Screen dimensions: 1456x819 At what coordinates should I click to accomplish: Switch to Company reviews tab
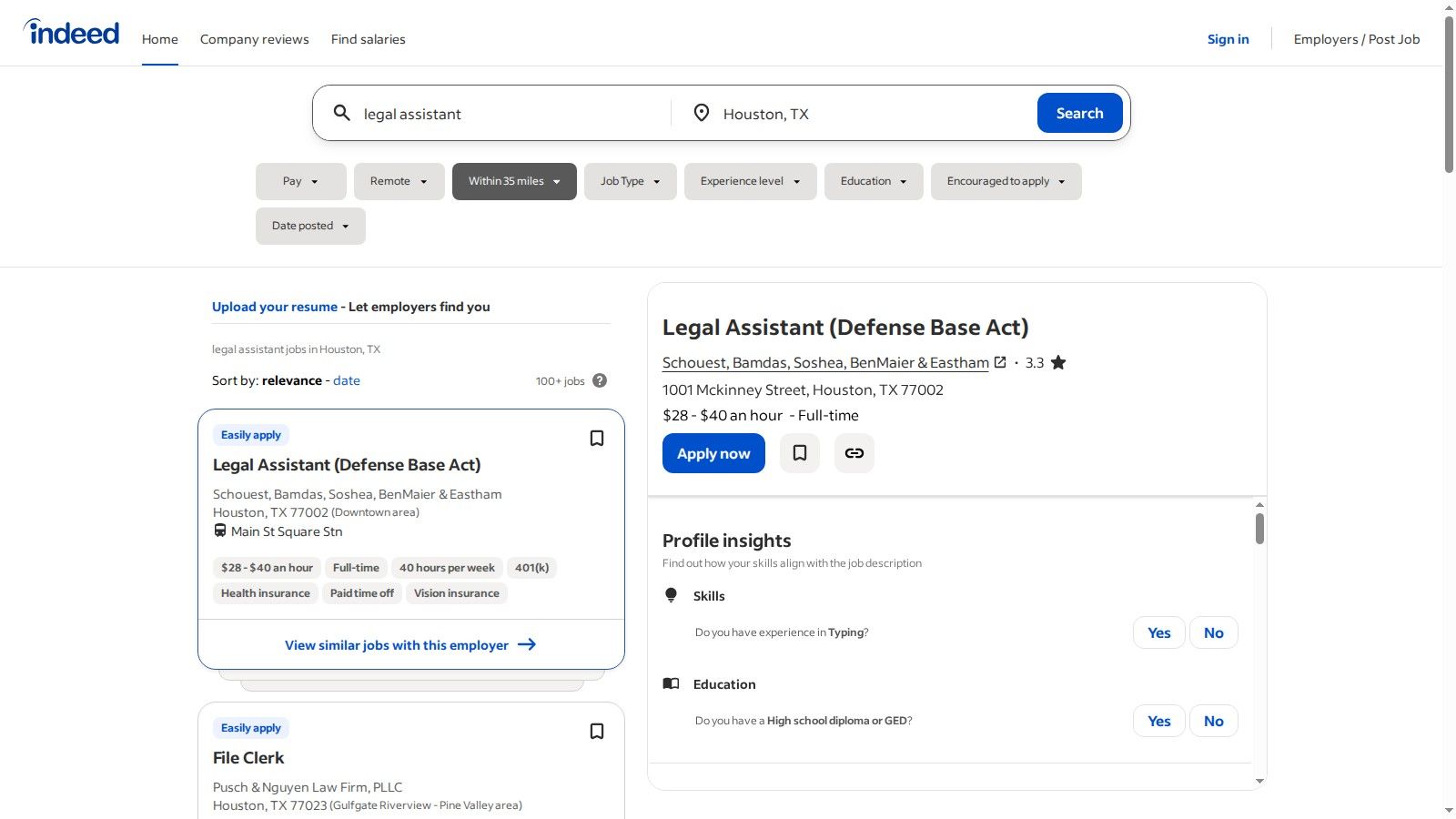coord(254,39)
